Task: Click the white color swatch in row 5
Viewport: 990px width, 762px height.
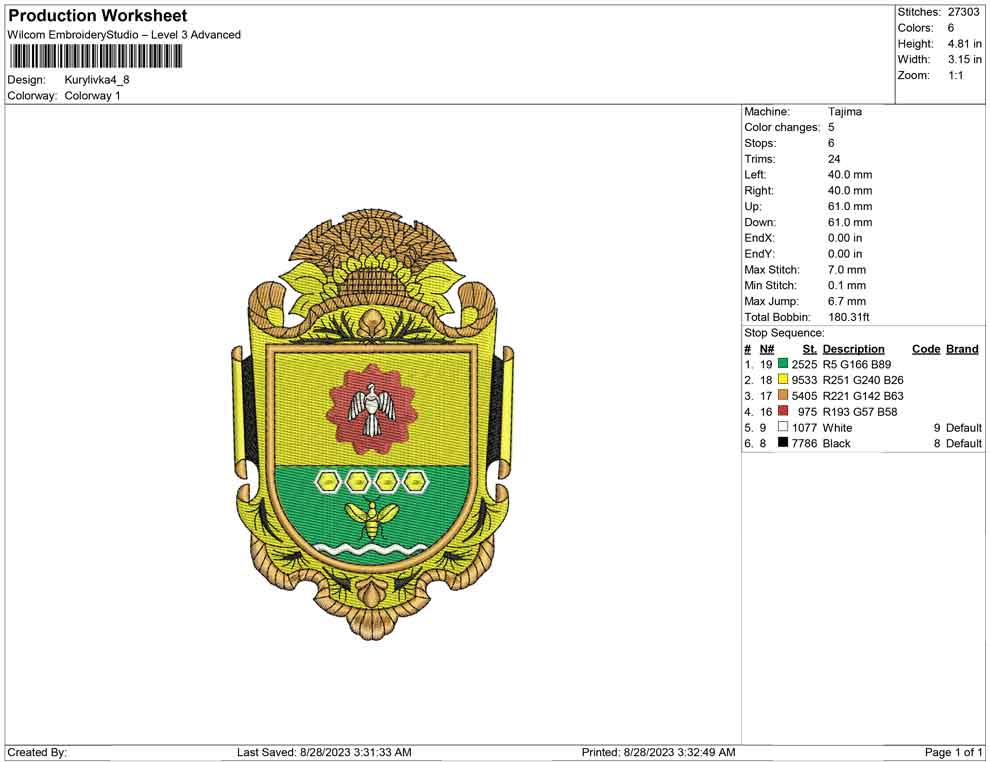Action: 783,427
